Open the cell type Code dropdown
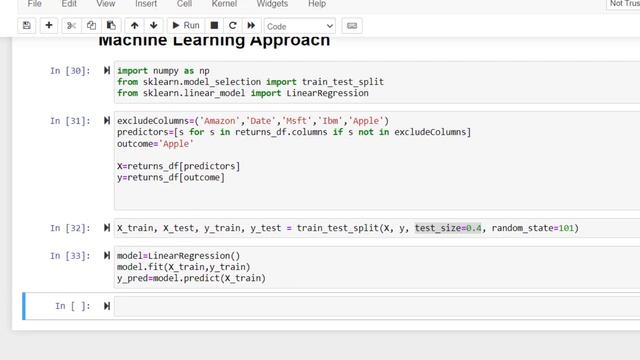 pyautogui.click(x=300, y=26)
